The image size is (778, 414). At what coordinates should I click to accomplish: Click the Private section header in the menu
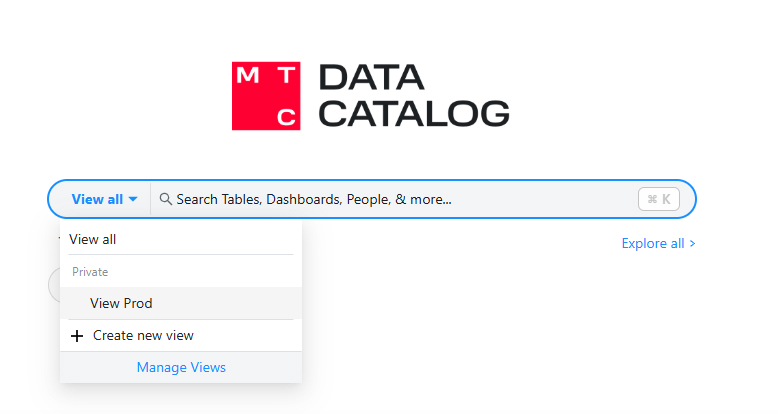click(x=90, y=271)
